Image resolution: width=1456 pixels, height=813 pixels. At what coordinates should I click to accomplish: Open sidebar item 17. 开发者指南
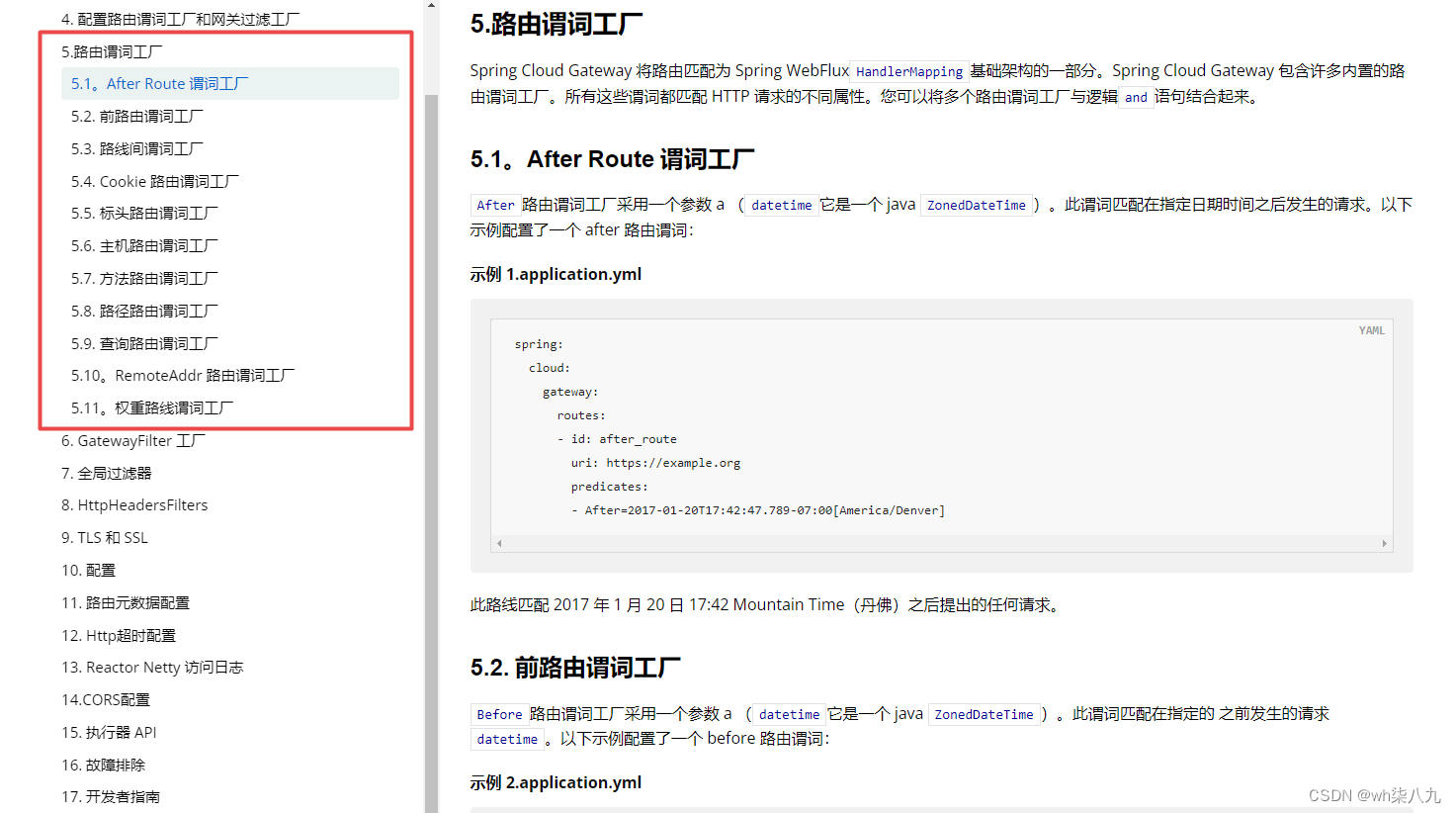(x=110, y=797)
